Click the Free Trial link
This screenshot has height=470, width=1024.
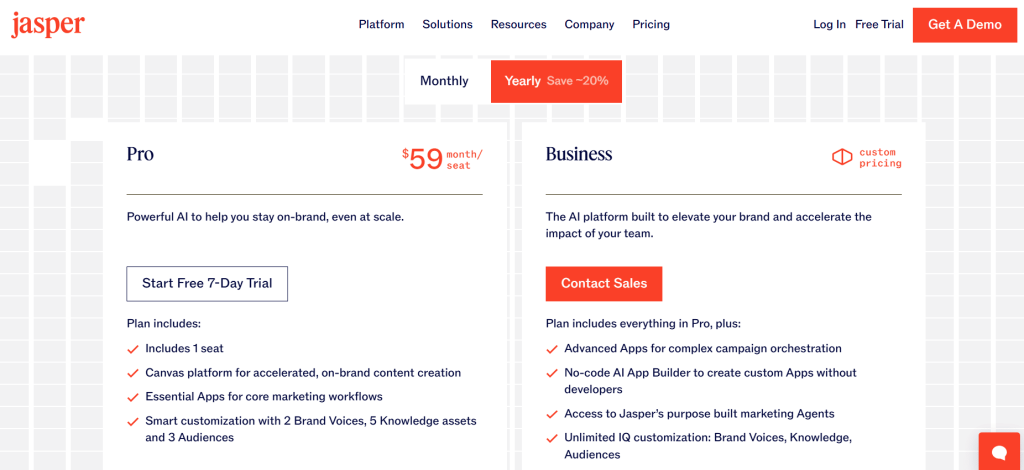[879, 25]
